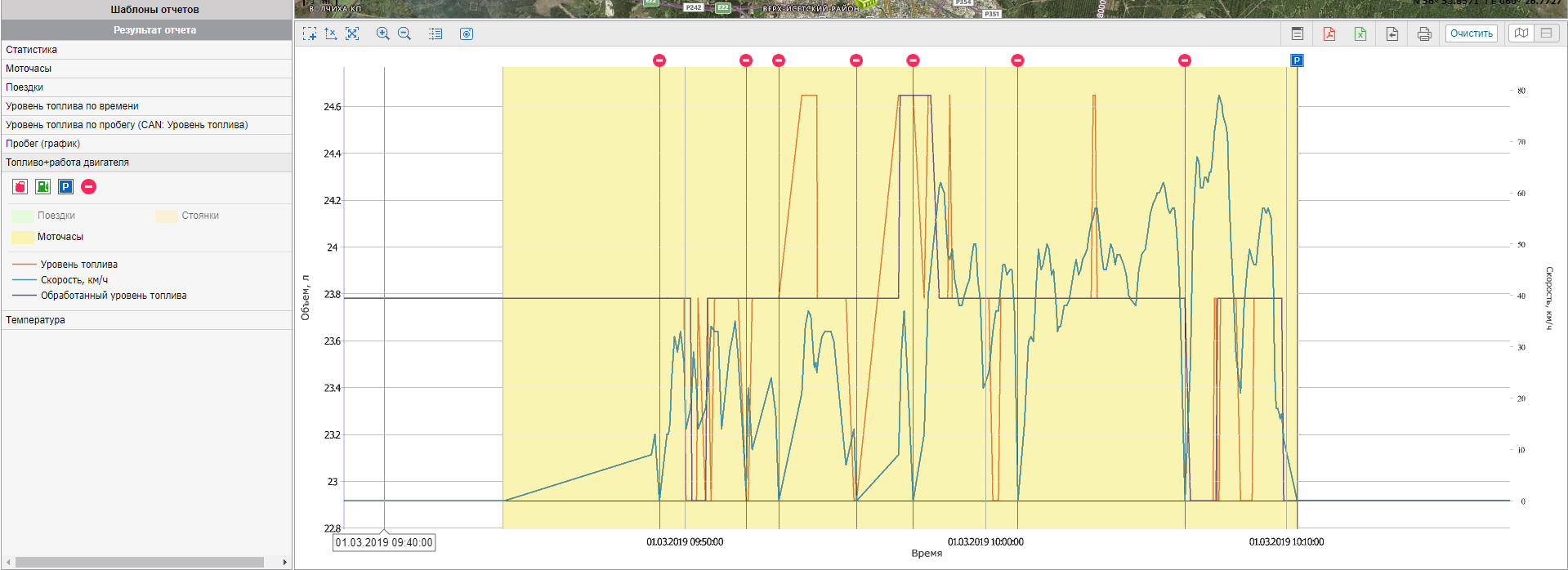This screenshot has height=570, width=1568.
Task: Click the blue parking marker above the chart
Action: click(x=1296, y=60)
